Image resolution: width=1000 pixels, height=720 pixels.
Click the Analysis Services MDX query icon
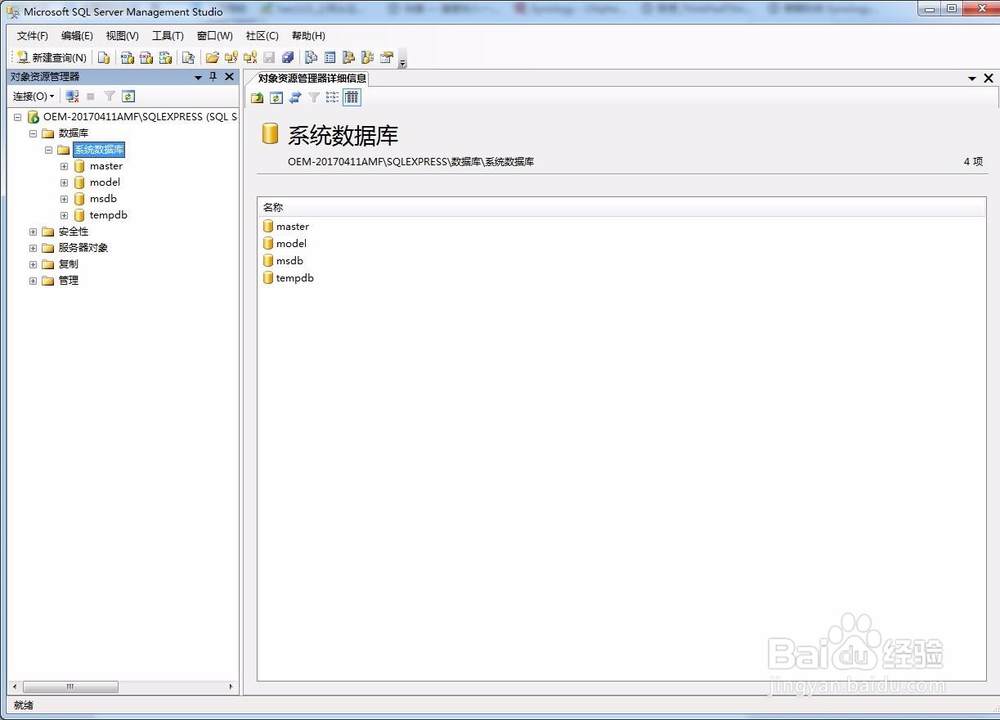click(127, 58)
